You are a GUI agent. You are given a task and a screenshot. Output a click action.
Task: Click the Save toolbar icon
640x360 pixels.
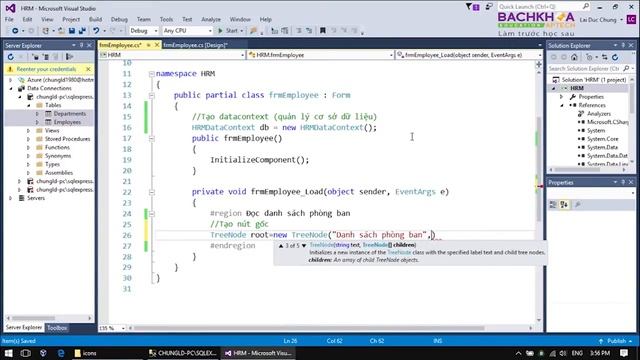pos(72,31)
